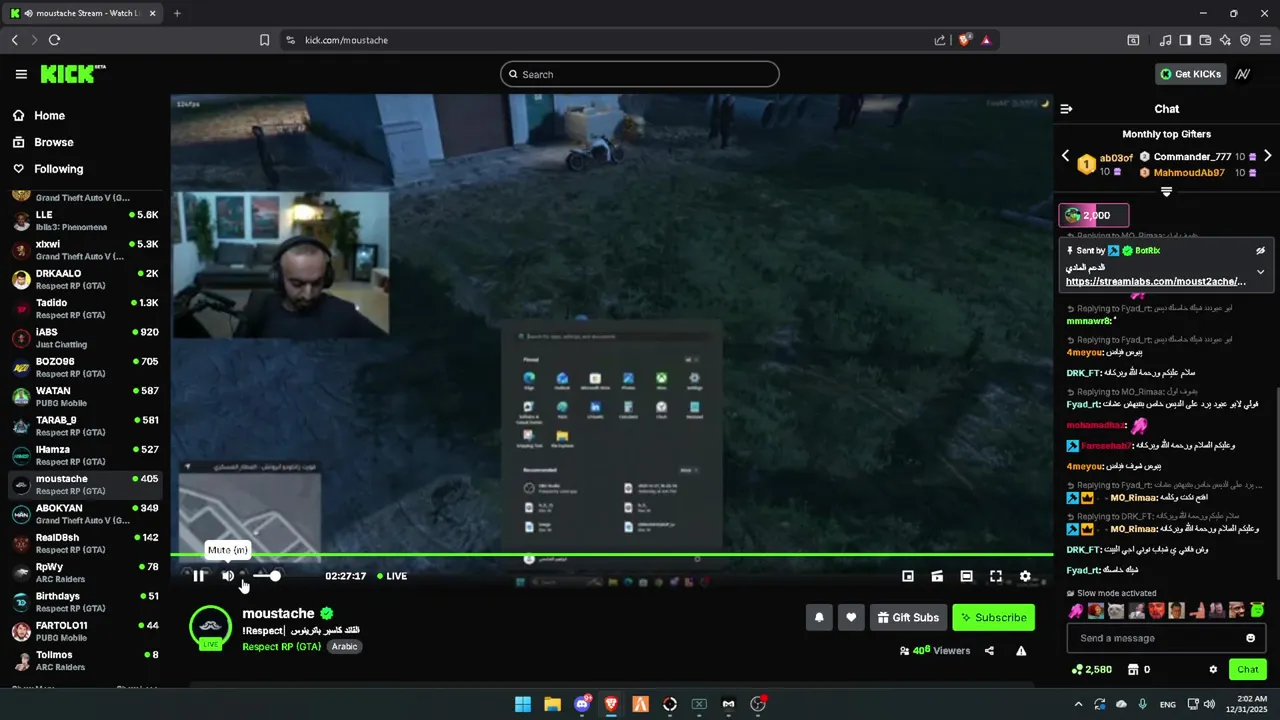1280x720 pixels.
Task: Open RpWy channel in sidebar
Action: (85, 572)
